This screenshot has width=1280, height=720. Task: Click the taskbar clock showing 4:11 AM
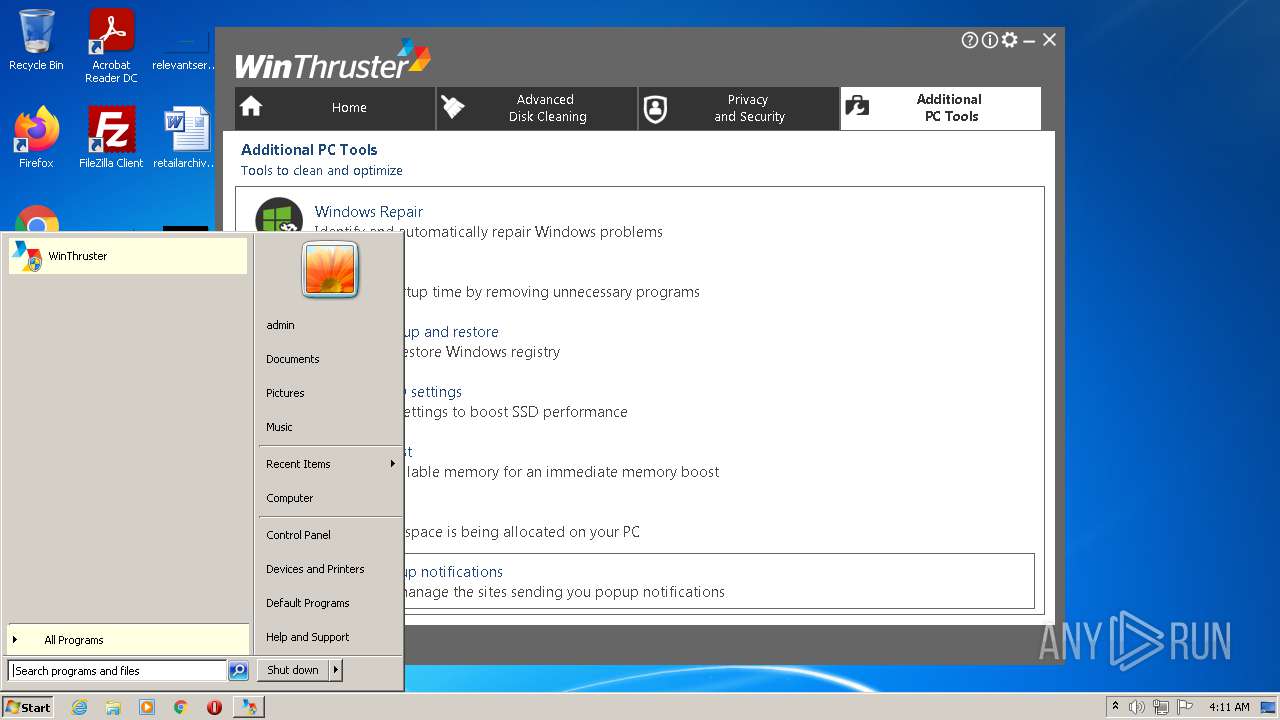[1229, 707]
